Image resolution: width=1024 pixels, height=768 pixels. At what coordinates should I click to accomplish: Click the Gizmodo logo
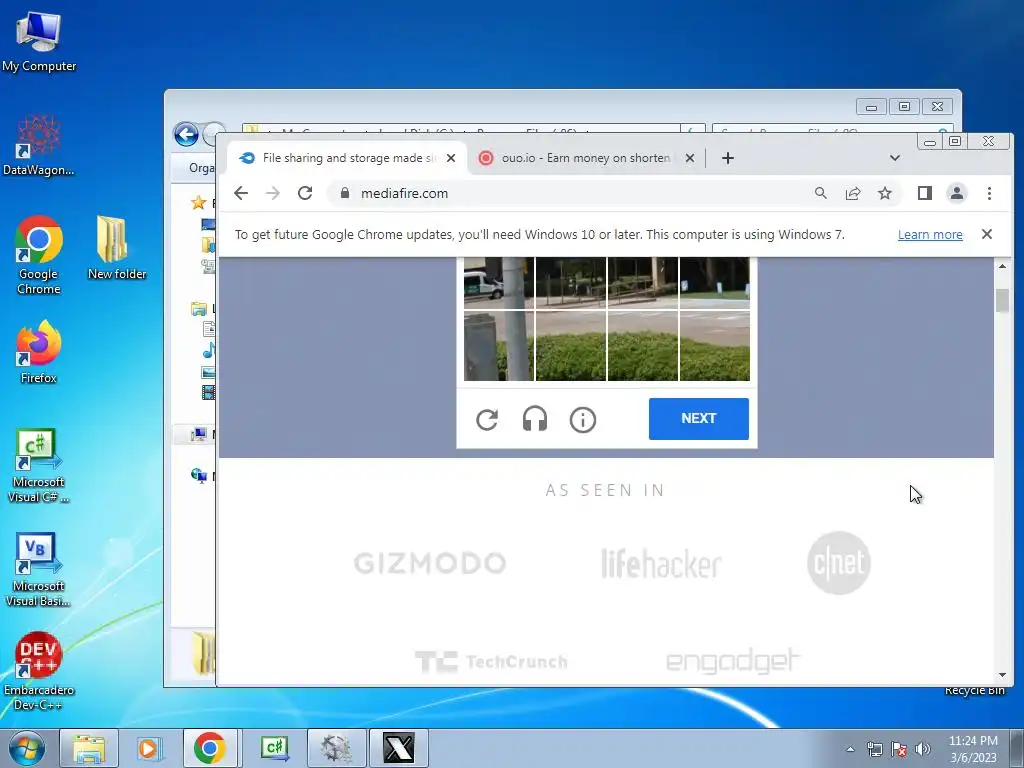pyautogui.click(x=430, y=563)
